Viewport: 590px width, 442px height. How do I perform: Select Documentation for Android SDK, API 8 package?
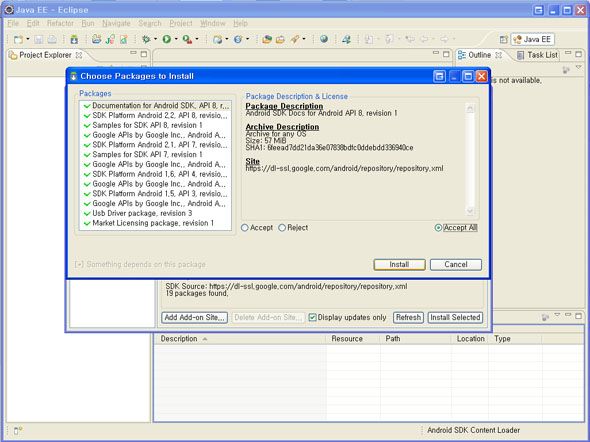pos(155,106)
